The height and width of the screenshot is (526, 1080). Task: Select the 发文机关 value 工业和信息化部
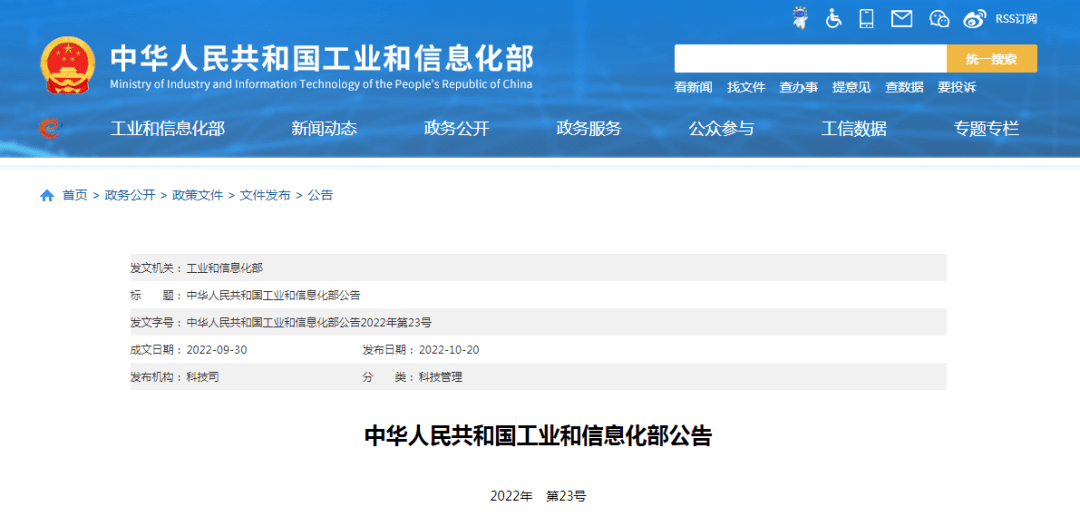pos(225,268)
